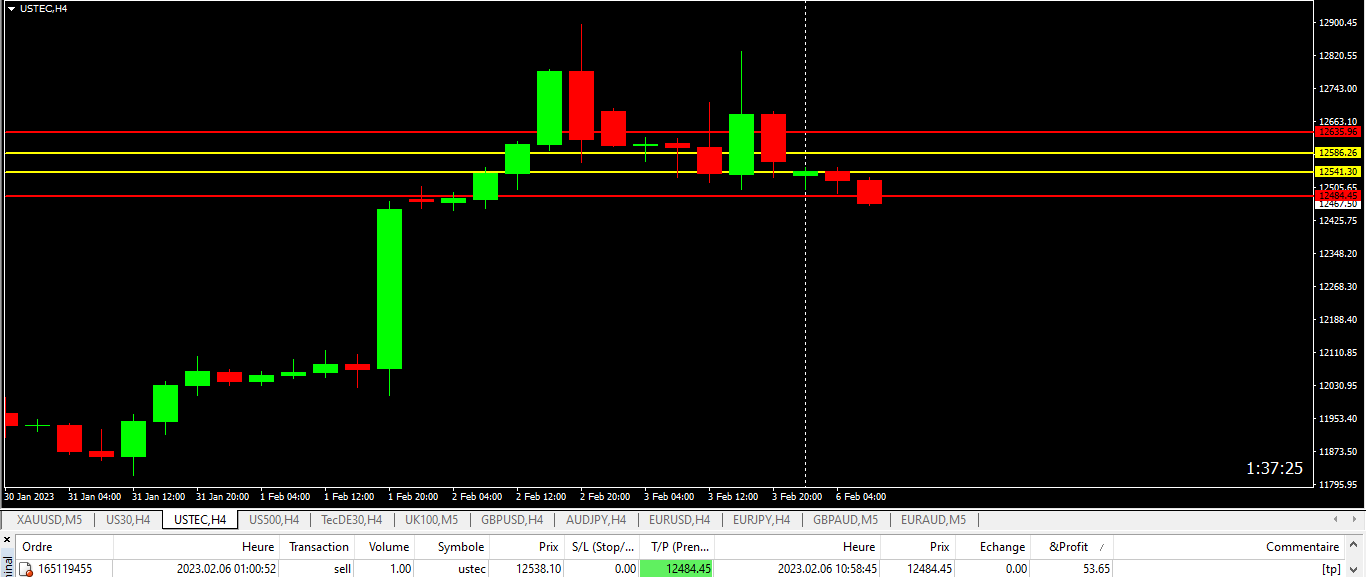Click the 'sell' transaction cell
Screen dimensions: 1366x577
click(342, 569)
